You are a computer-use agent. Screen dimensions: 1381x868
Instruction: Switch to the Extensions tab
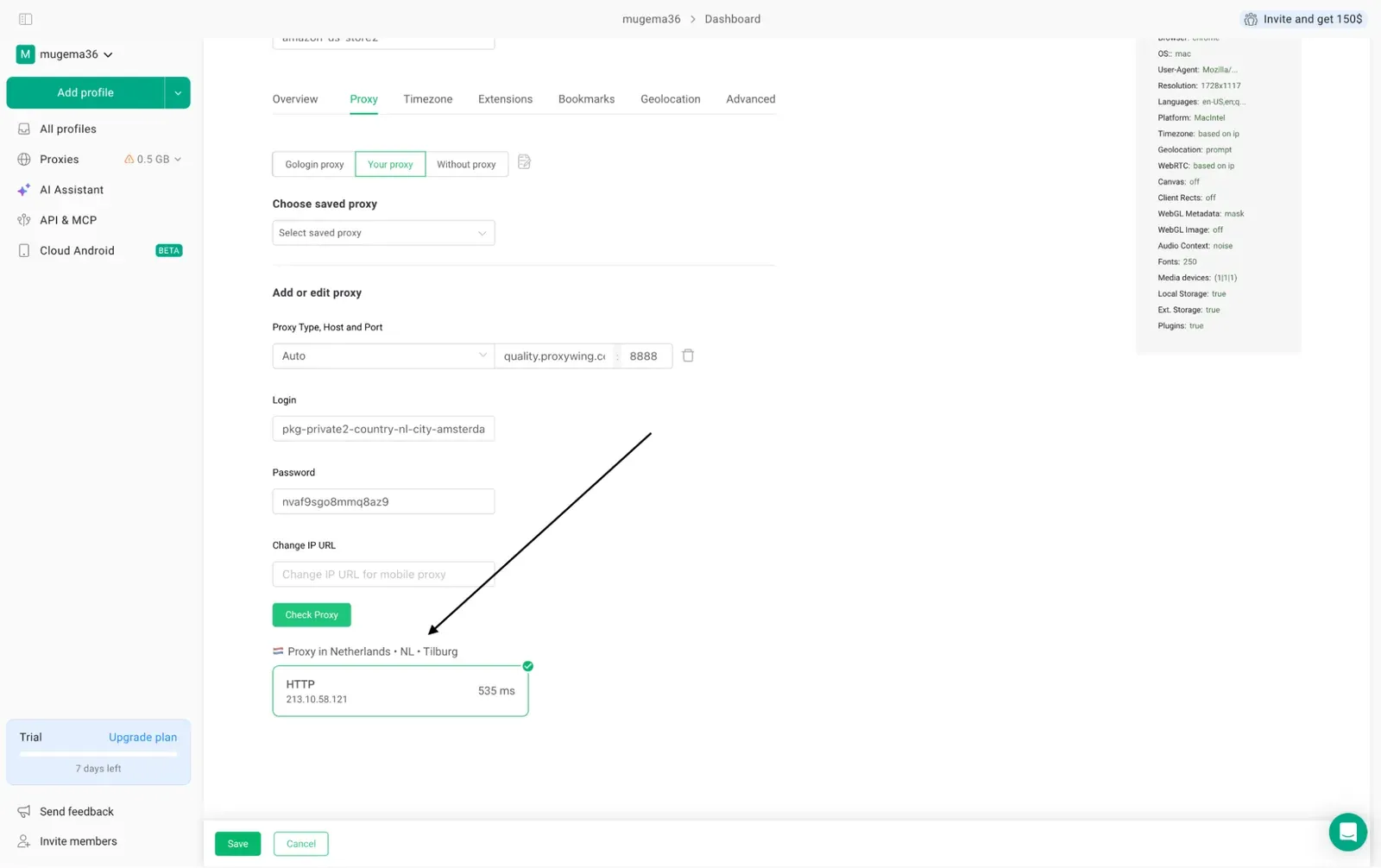(505, 99)
